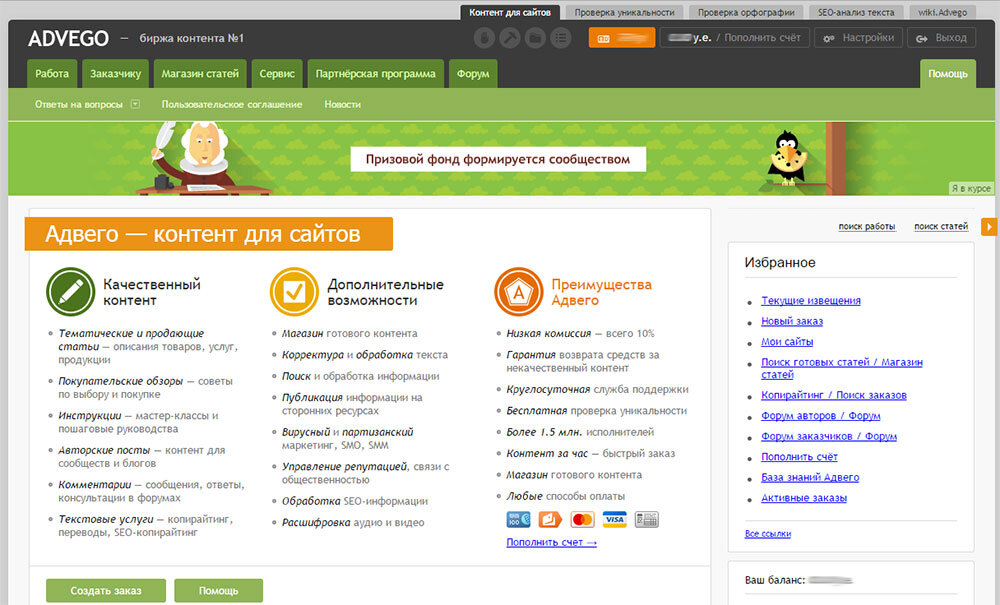Image resolution: width=1000 pixels, height=605 pixels.
Task: Switch to Проверка орфографии top tab
Action: pos(746,12)
